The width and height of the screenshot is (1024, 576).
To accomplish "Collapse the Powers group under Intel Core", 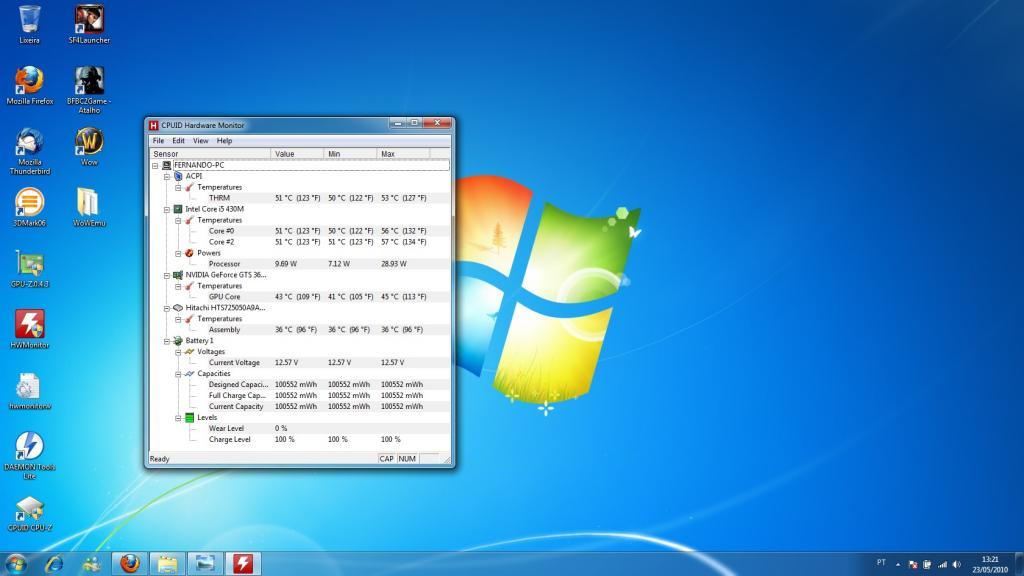I will (178, 253).
